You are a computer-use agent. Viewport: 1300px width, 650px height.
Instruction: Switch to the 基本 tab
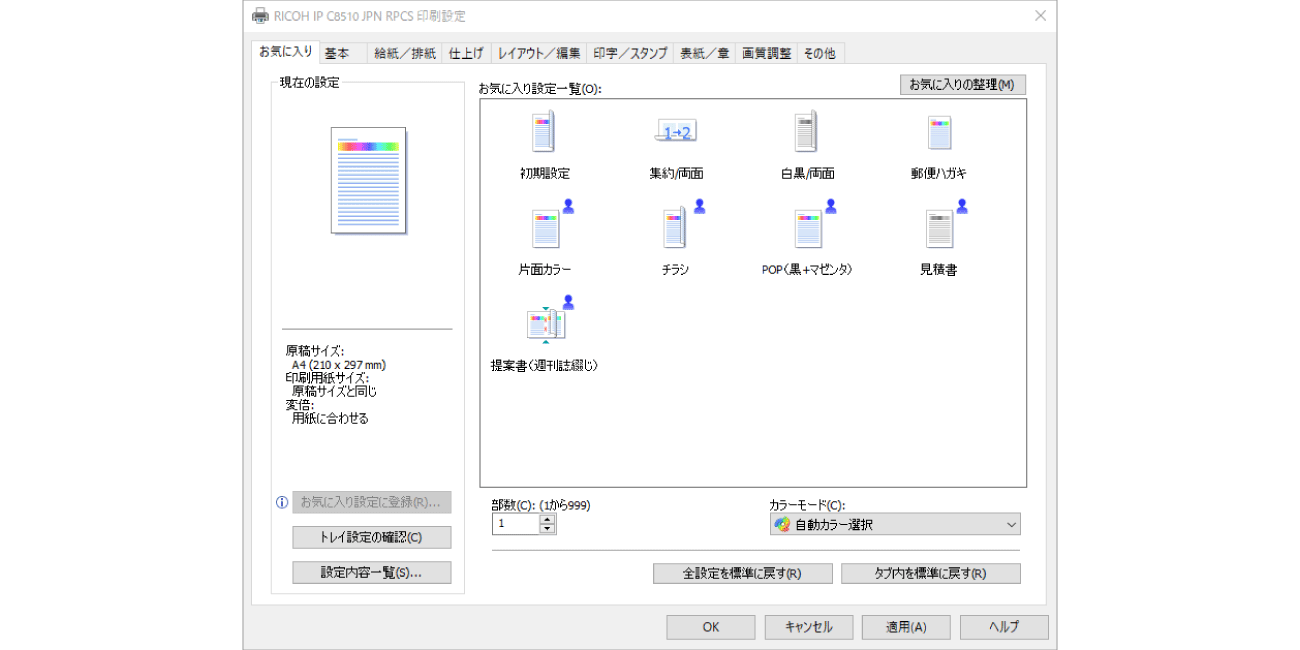(x=337, y=54)
